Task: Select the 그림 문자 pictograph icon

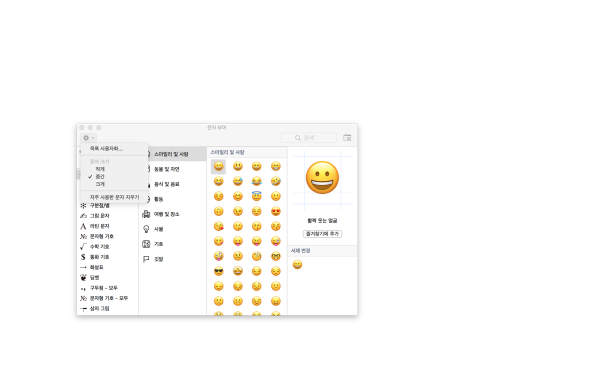Action: pyautogui.click(x=83, y=216)
